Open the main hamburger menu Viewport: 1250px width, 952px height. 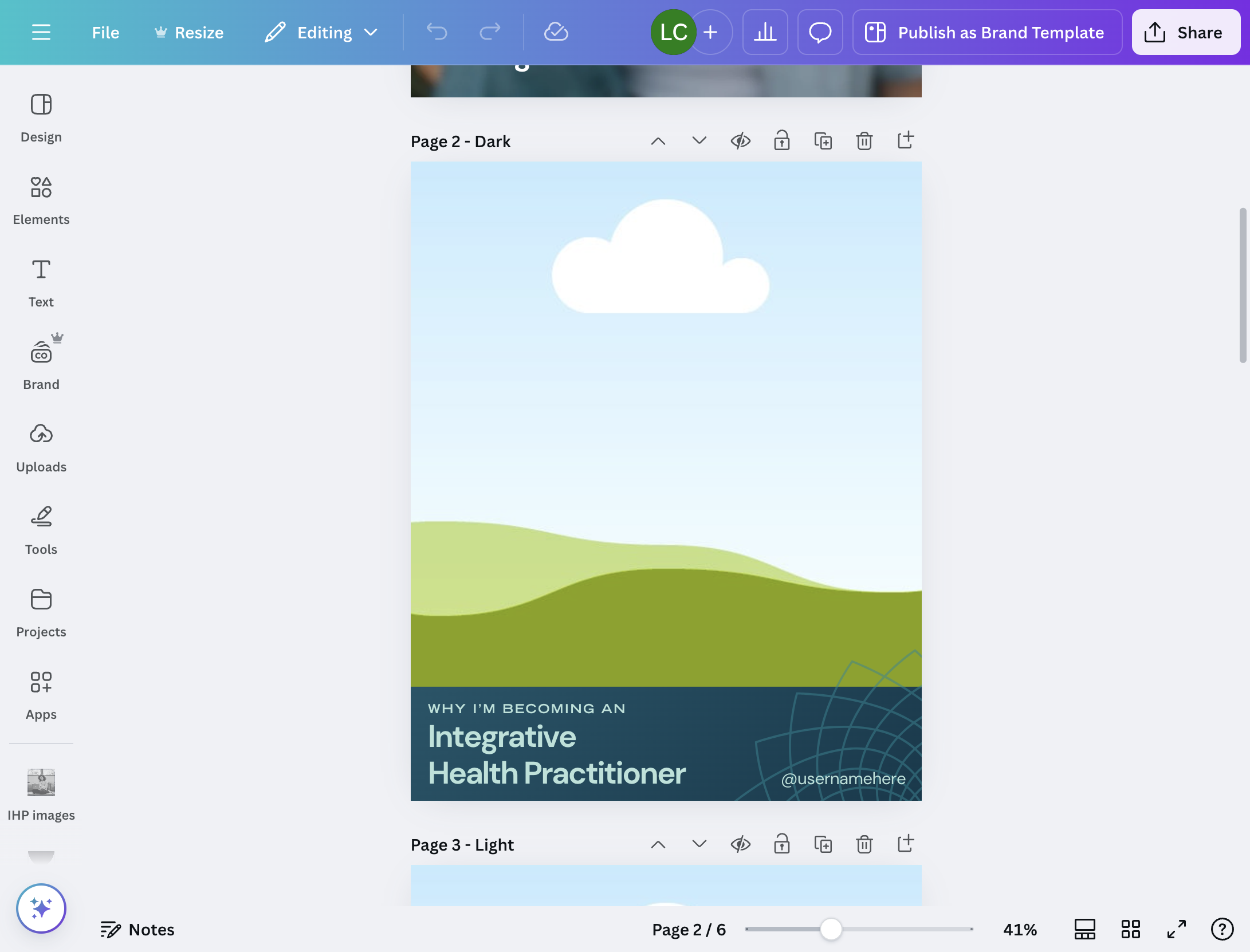pyautogui.click(x=41, y=32)
